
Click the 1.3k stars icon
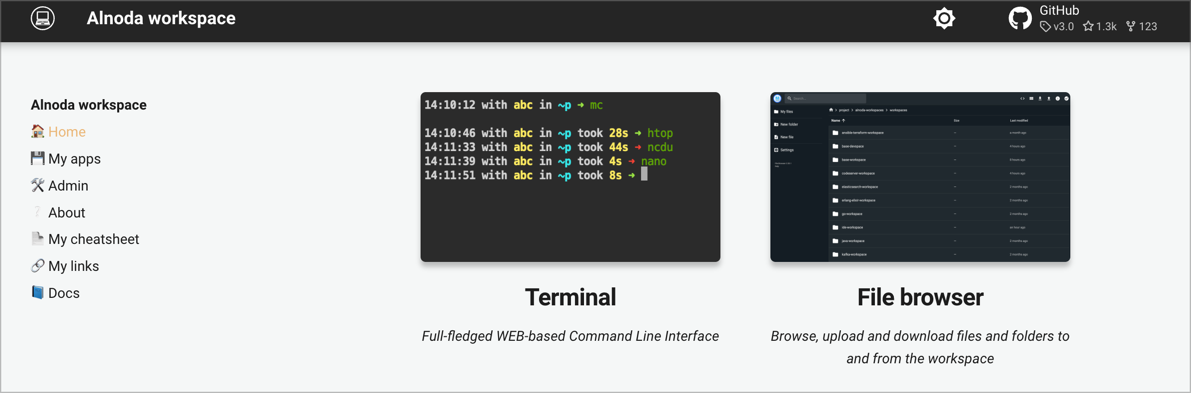coord(1088,27)
